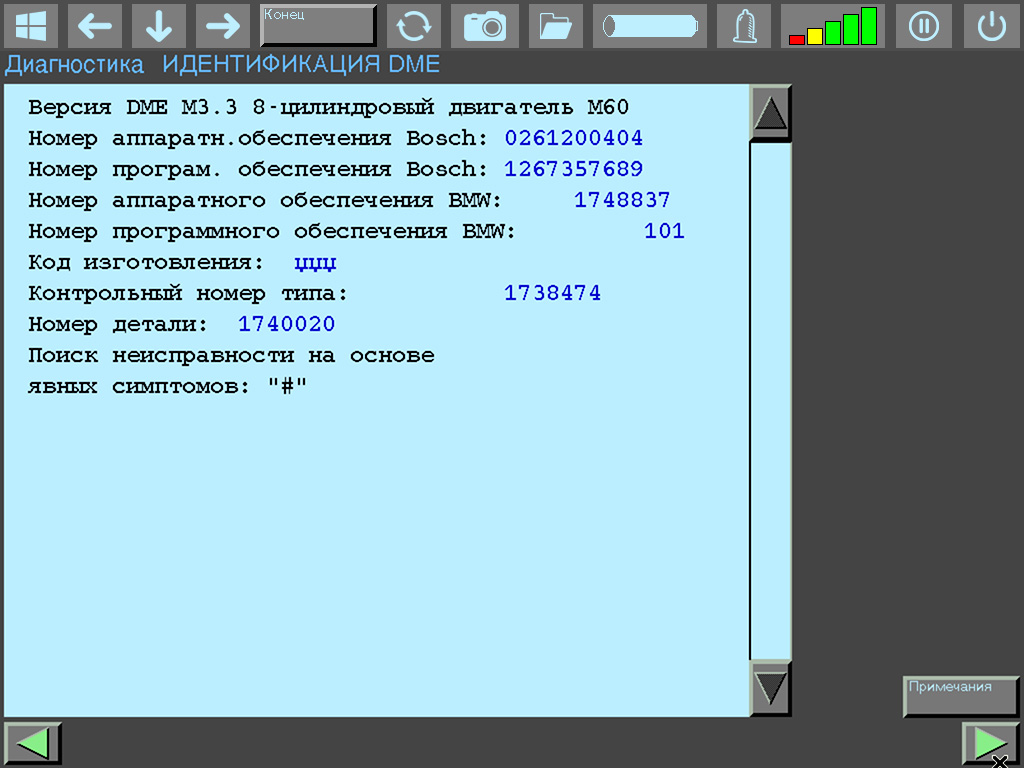Click the battery/voltage status indicator

tap(649, 26)
